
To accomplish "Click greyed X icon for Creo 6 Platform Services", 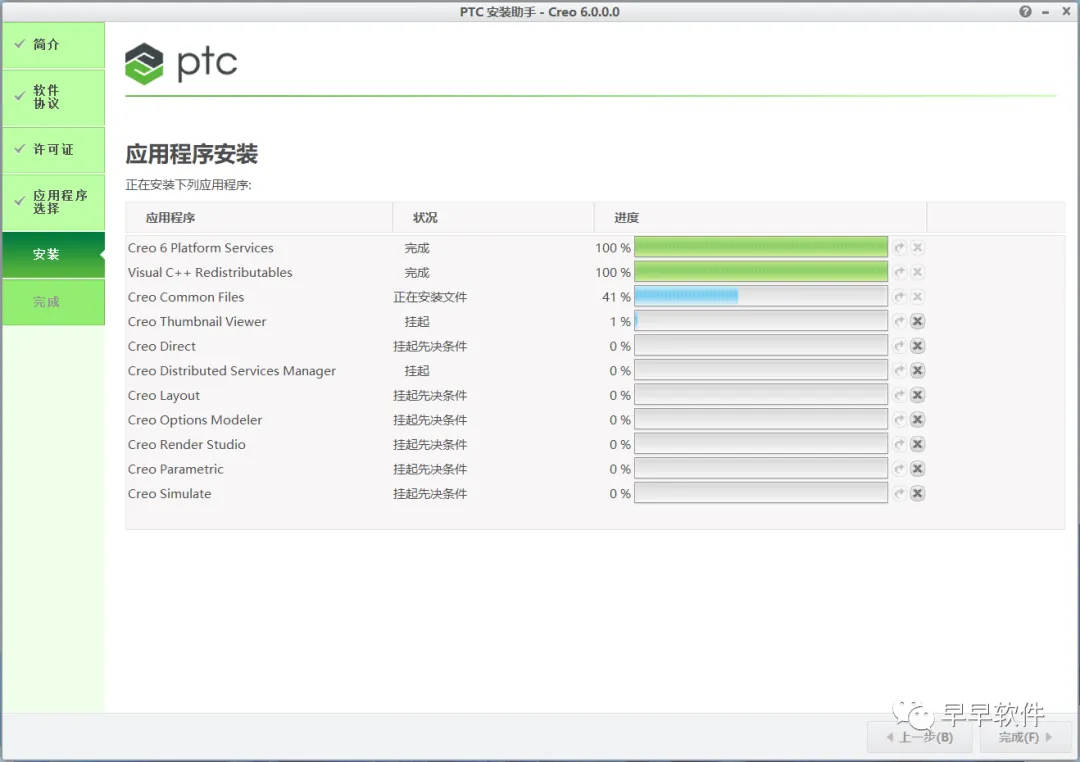I will point(917,247).
